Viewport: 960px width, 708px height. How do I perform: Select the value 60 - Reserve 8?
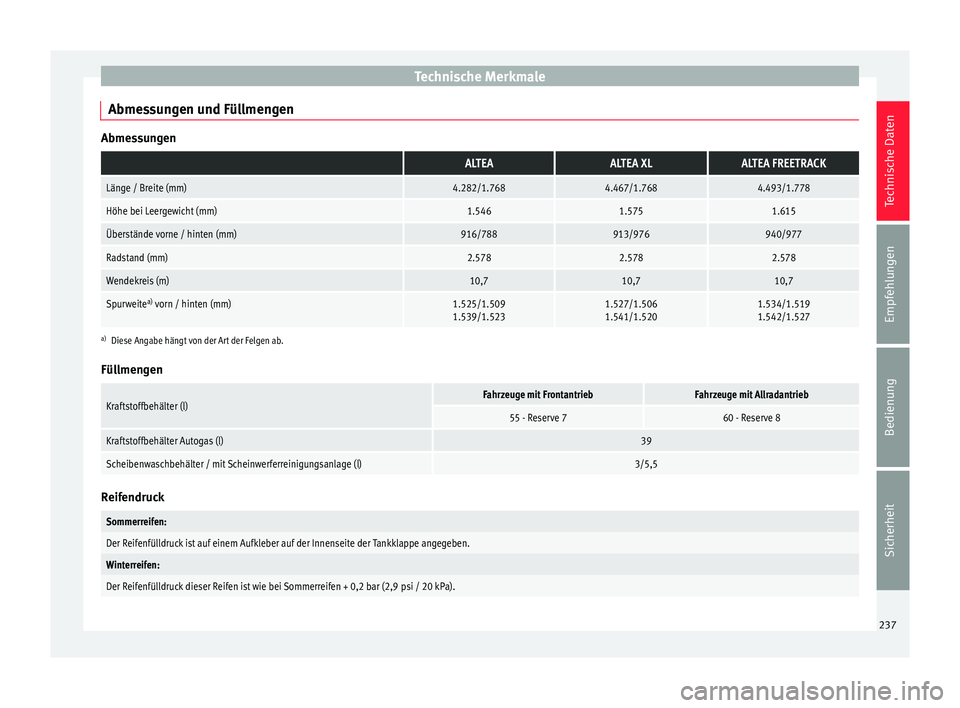click(751, 418)
